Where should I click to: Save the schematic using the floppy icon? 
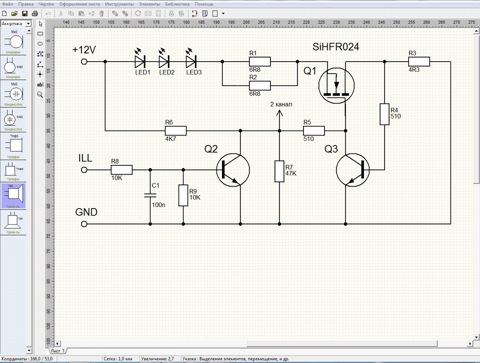coord(24,14)
